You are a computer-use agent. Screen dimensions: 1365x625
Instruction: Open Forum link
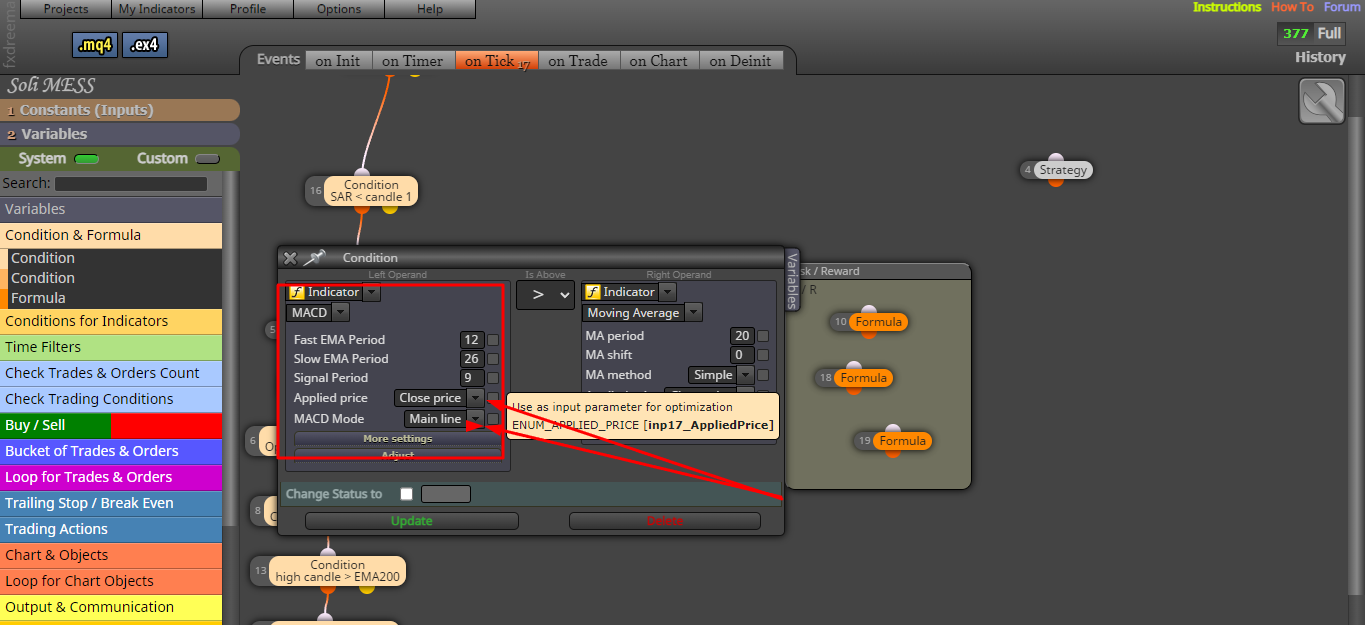[x=1342, y=7]
